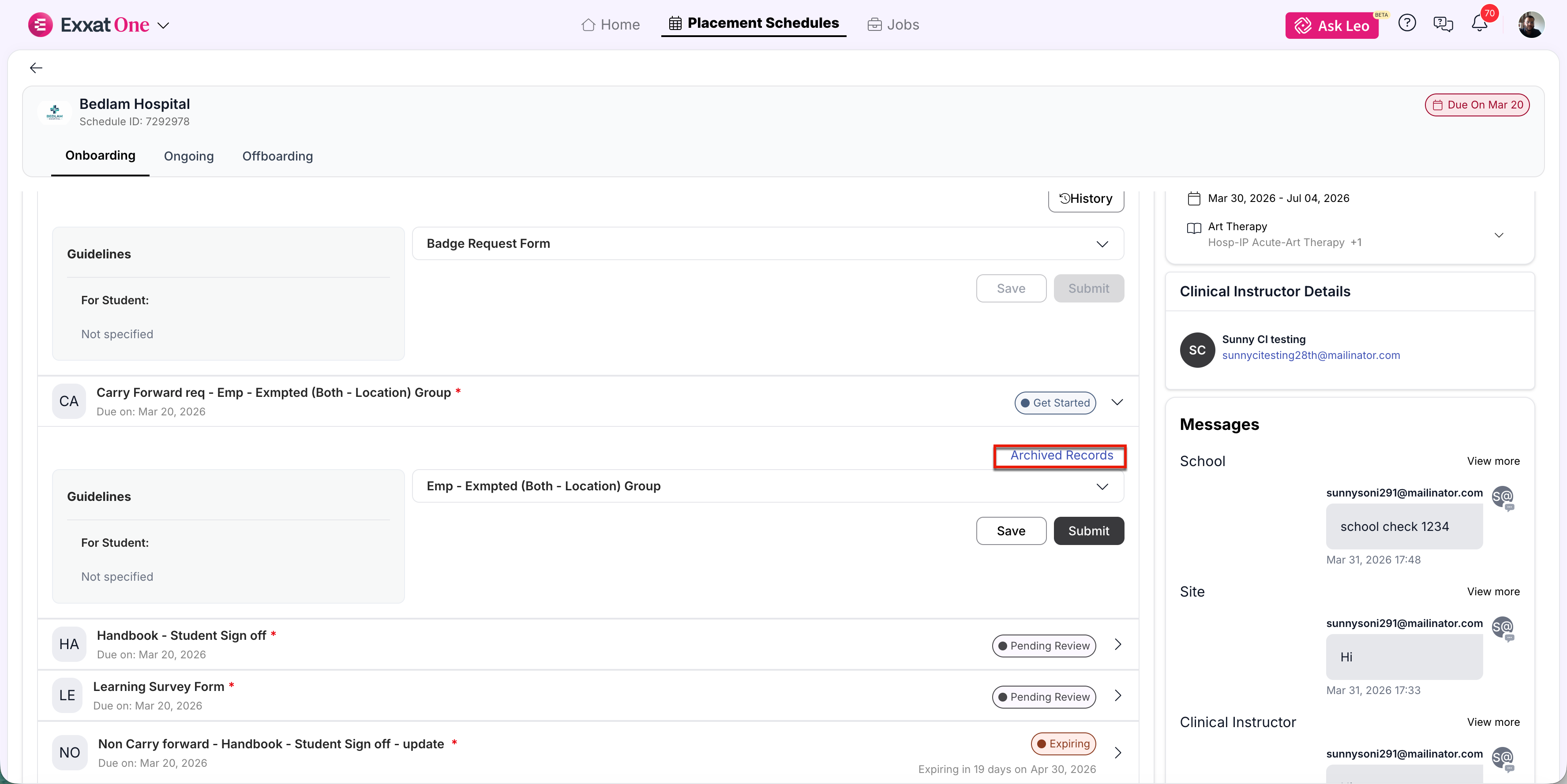Image resolution: width=1567 pixels, height=784 pixels.
Task: Open the help question mark icon
Action: (1406, 24)
